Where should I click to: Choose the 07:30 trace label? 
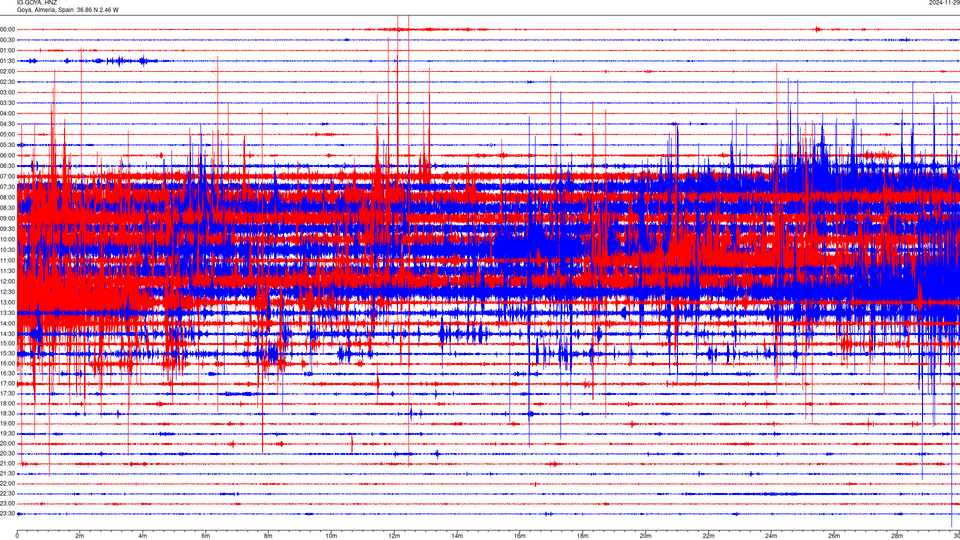(8, 187)
